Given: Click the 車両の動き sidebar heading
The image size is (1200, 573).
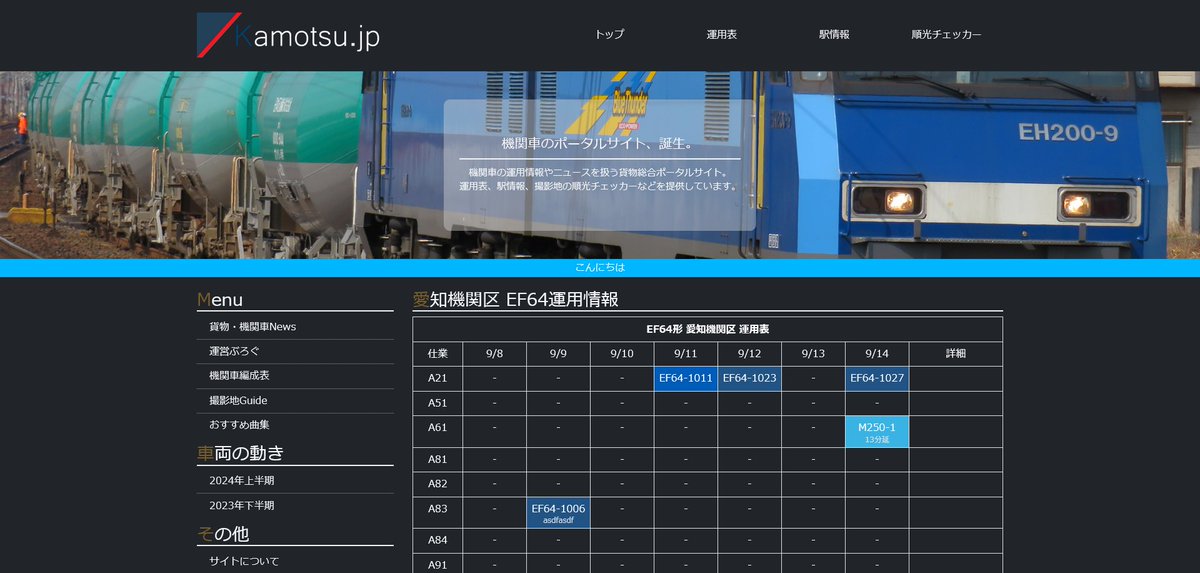Looking at the screenshot, I should point(240,453).
